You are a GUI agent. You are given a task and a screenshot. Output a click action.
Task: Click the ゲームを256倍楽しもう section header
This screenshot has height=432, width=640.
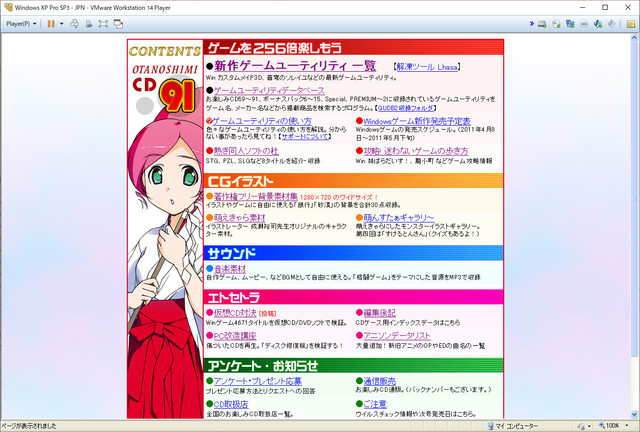[x=353, y=48]
